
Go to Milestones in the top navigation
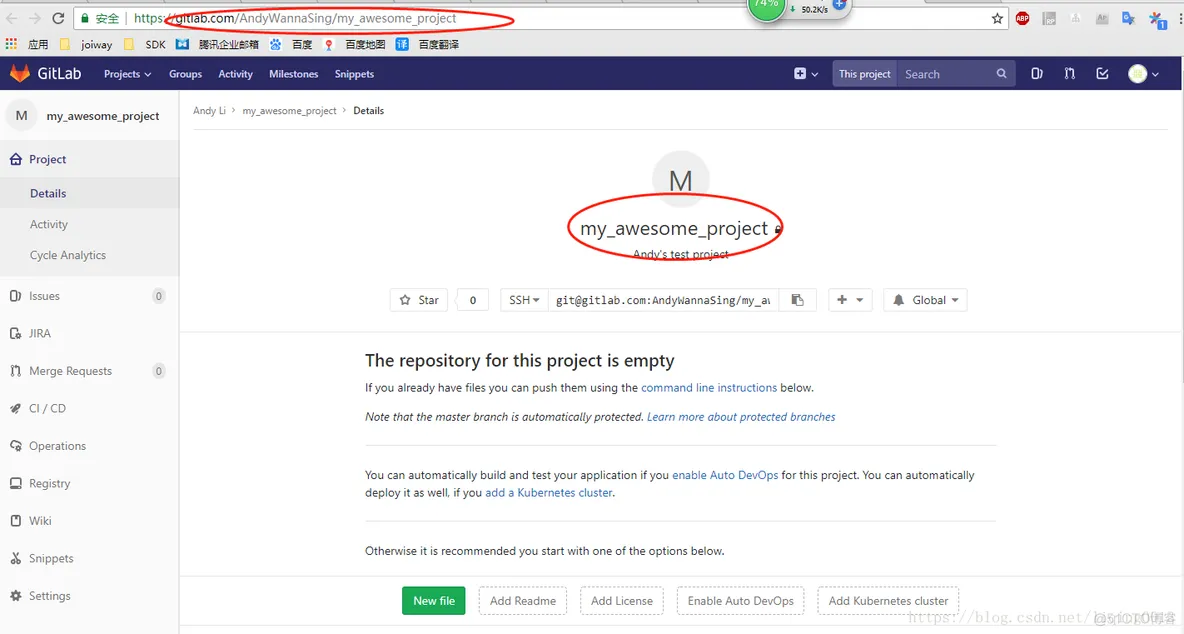click(294, 74)
